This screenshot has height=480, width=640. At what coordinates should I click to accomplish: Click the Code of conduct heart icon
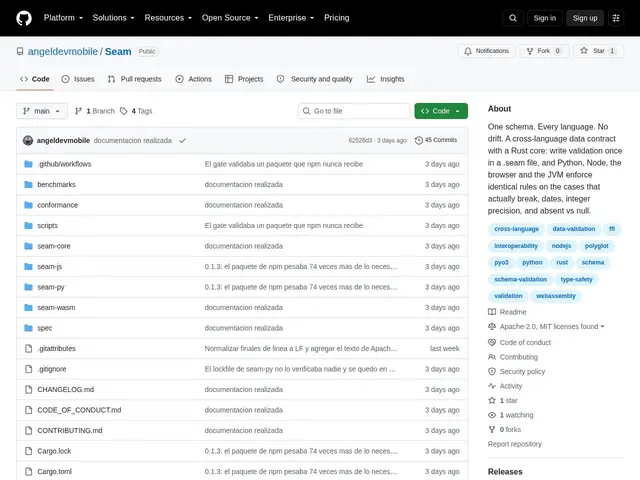492,342
